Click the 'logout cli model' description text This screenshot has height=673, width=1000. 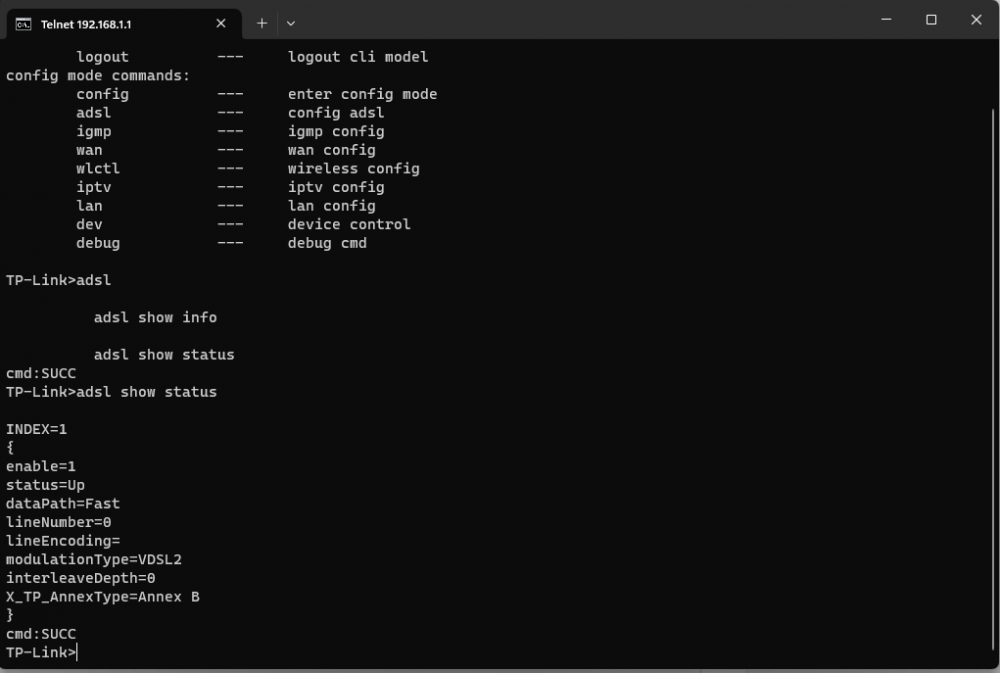pyautogui.click(x=358, y=57)
